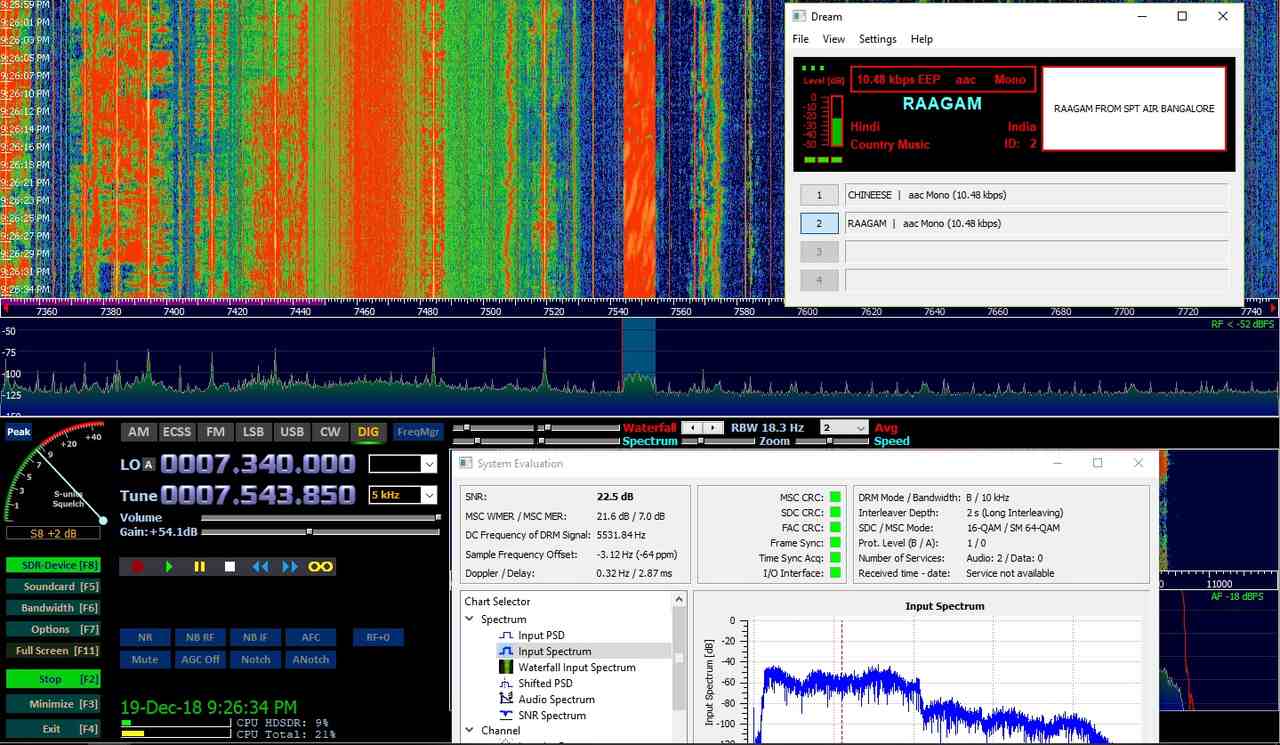Enable the Notch filter
The height and width of the screenshot is (745, 1280).
click(x=255, y=659)
